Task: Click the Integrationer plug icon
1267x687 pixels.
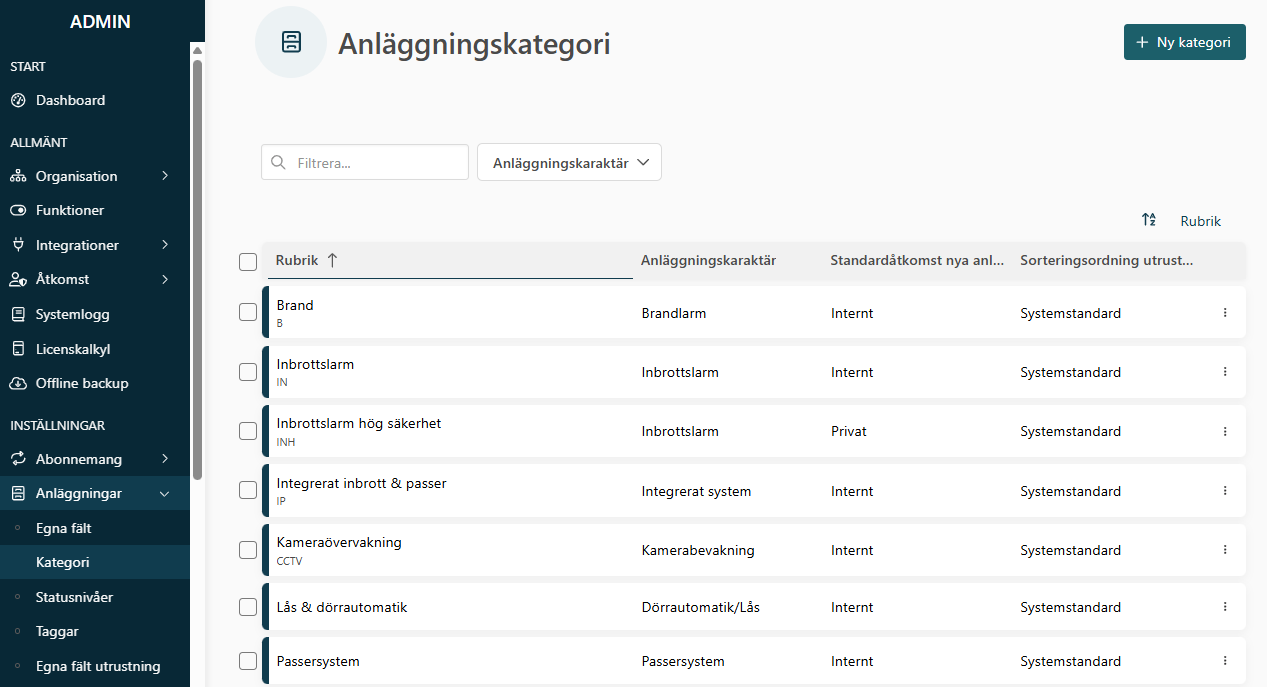Action: click(18, 245)
